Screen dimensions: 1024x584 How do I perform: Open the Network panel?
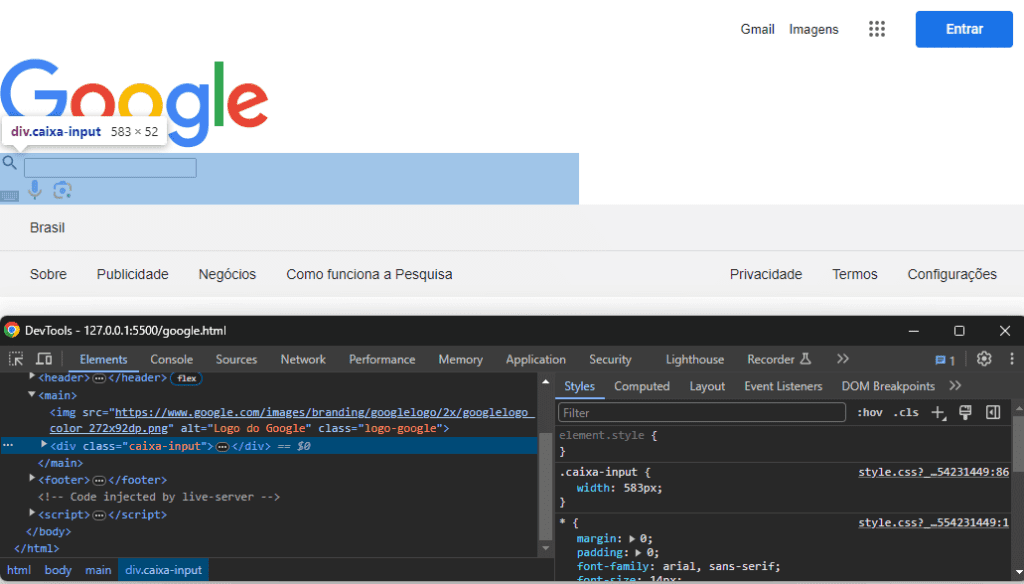[303, 358]
